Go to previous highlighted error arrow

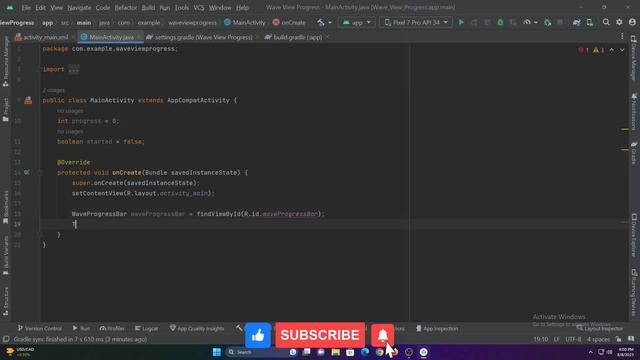coord(611,50)
